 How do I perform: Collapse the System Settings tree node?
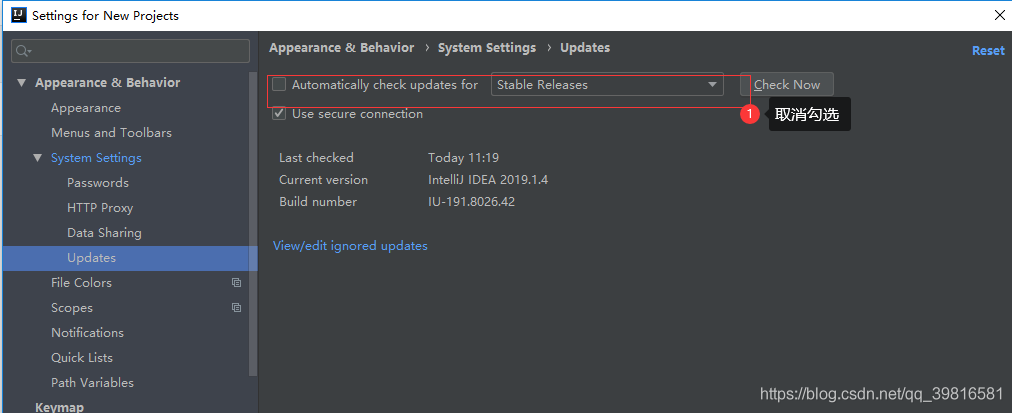tap(38, 158)
